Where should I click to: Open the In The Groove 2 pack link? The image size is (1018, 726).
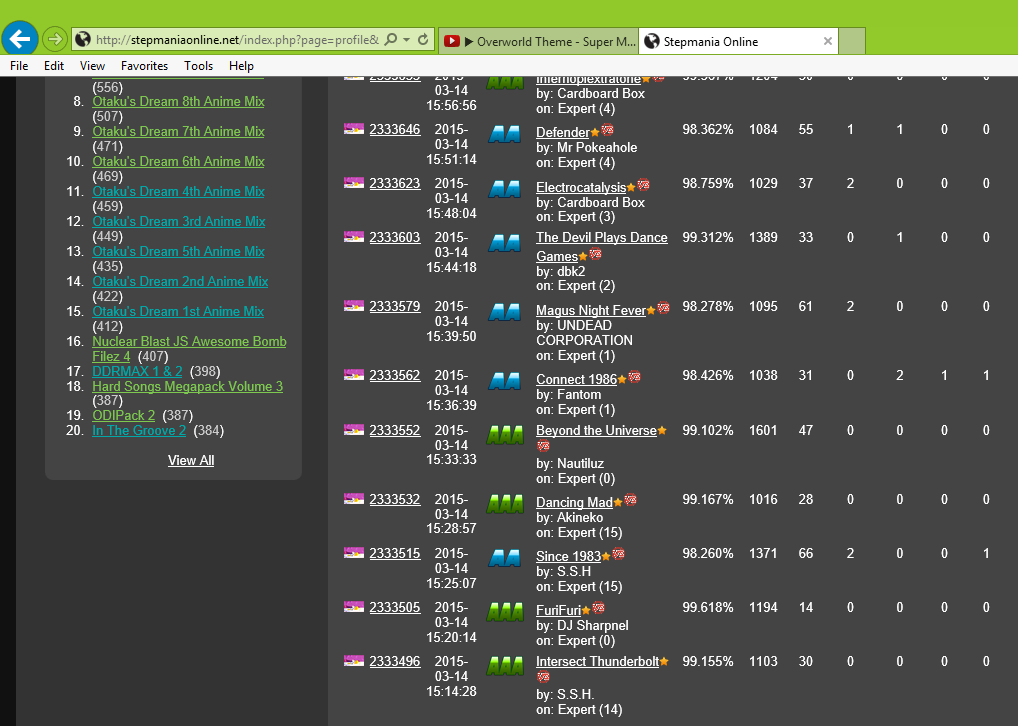[139, 431]
